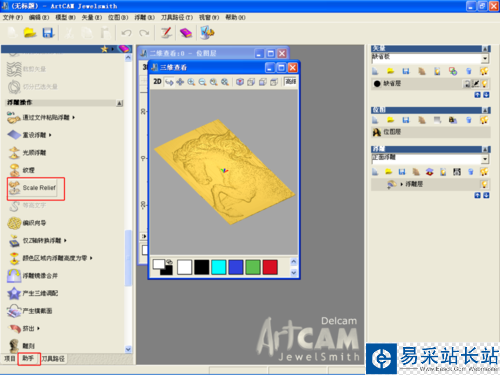
Task: Open the 文件 menu
Action: (13, 17)
